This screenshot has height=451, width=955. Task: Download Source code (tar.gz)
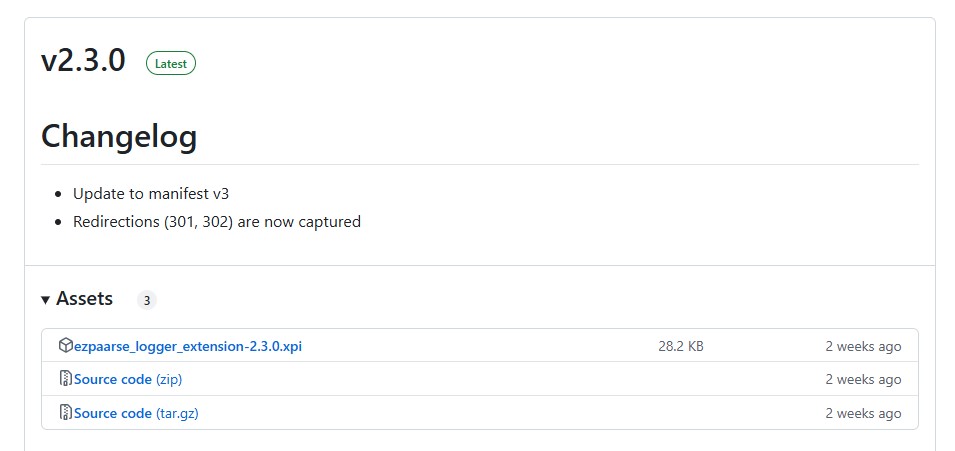coord(136,413)
